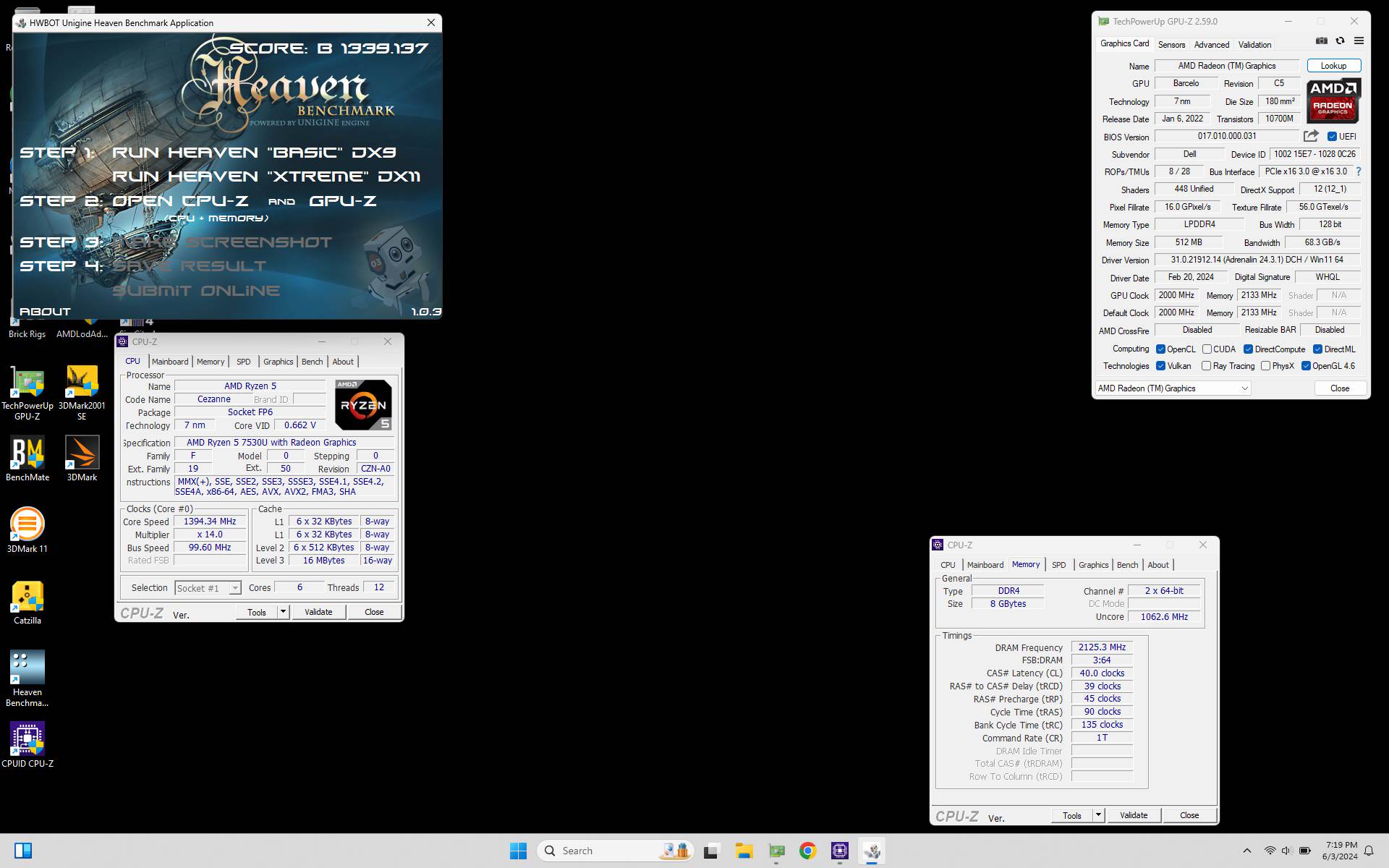Image resolution: width=1389 pixels, height=868 pixels.
Task: Click the AMD Radeon Graphics logo
Action: (1333, 101)
